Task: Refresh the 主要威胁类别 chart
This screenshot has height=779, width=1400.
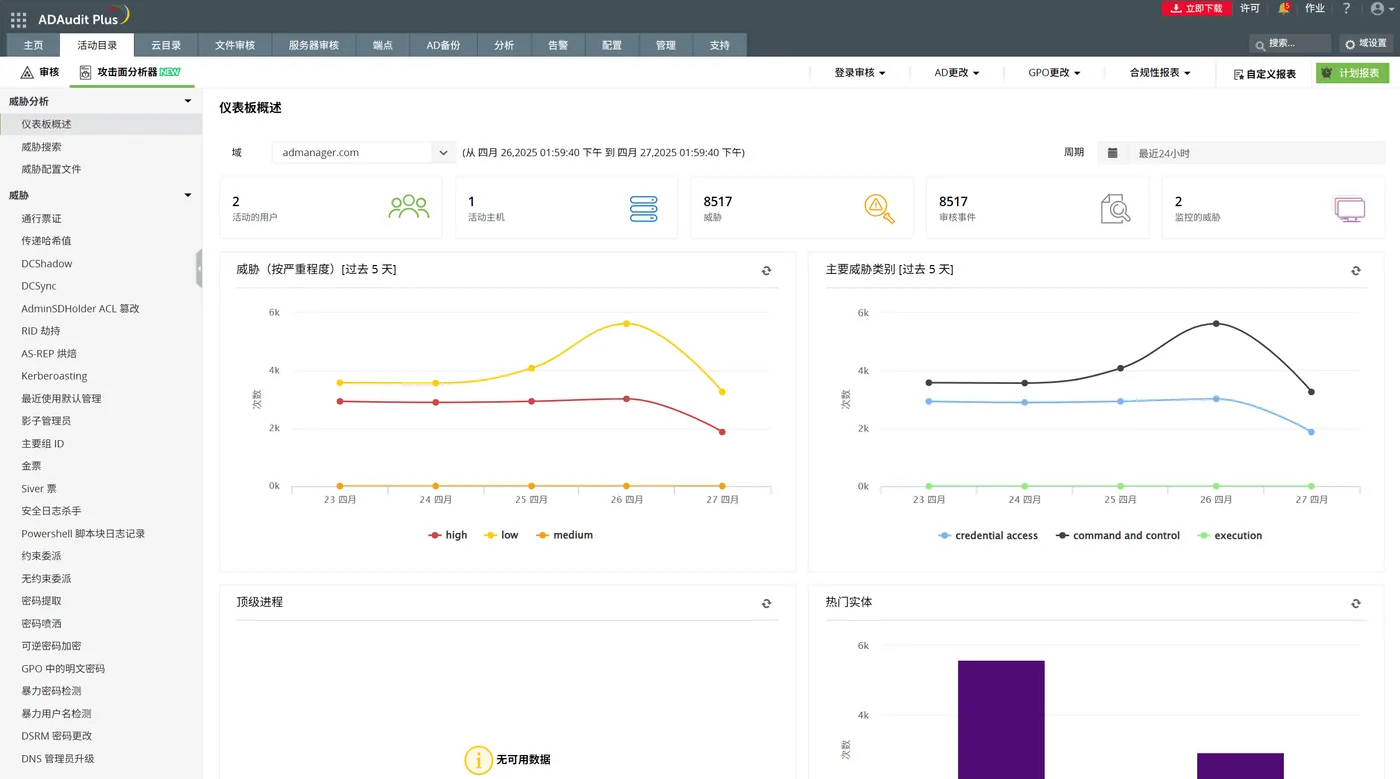Action: (x=1356, y=270)
